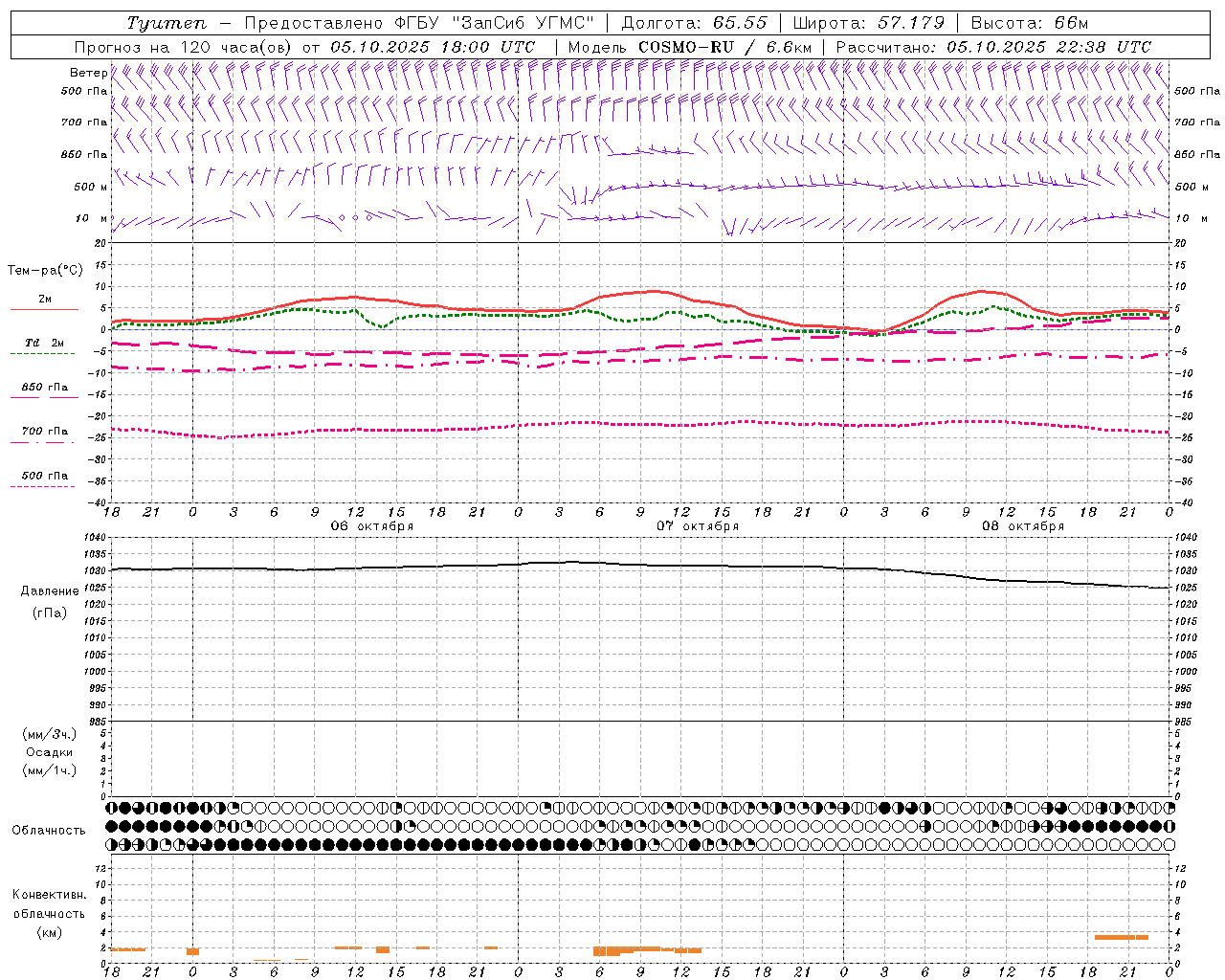Image resolution: width=1225 pixels, height=980 pixels.
Task: Click the (мм/1ч.) precipitation unit label
Action: (50, 770)
